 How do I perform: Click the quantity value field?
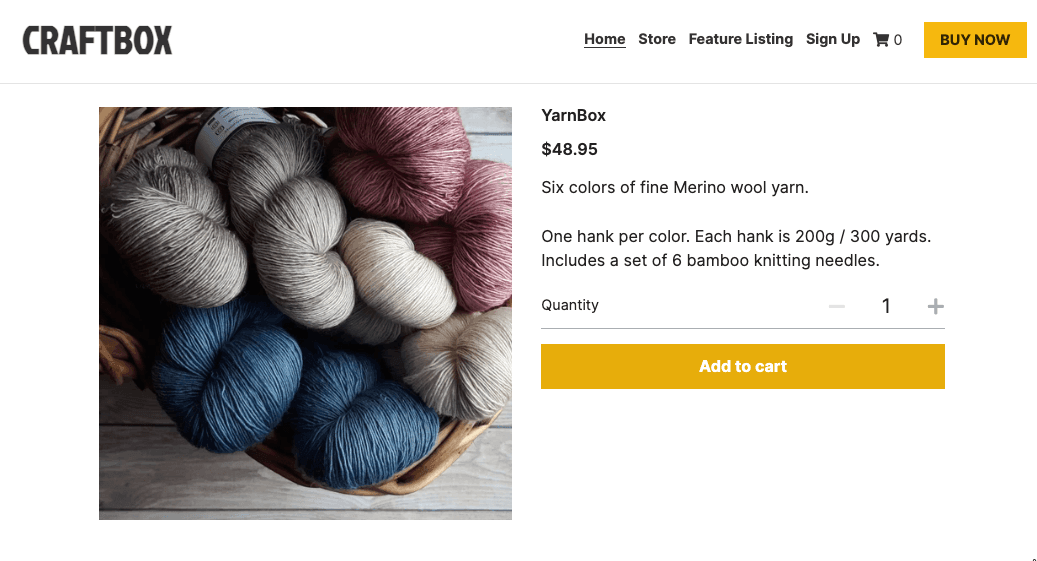(x=886, y=306)
